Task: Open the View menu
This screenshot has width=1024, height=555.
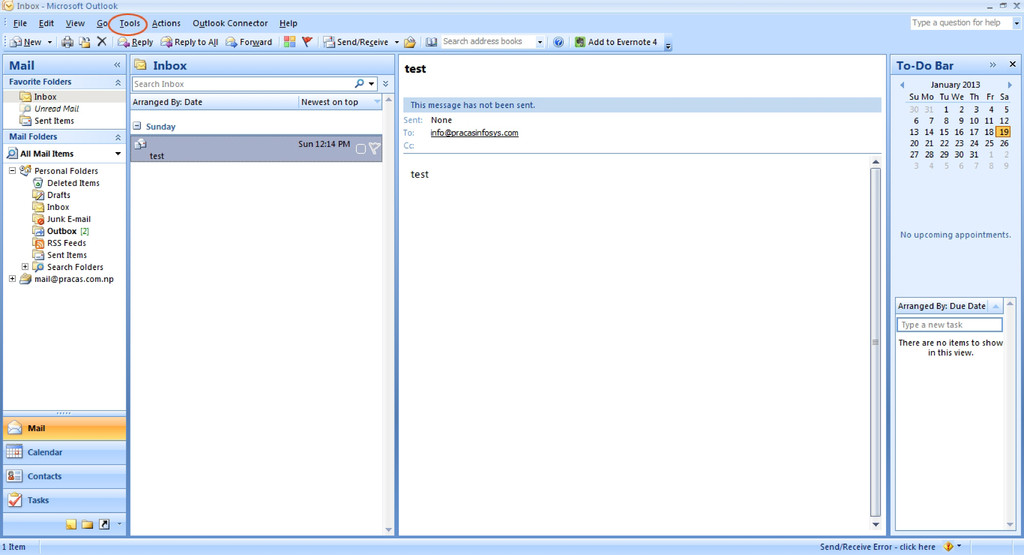Action: click(x=75, y=23)
